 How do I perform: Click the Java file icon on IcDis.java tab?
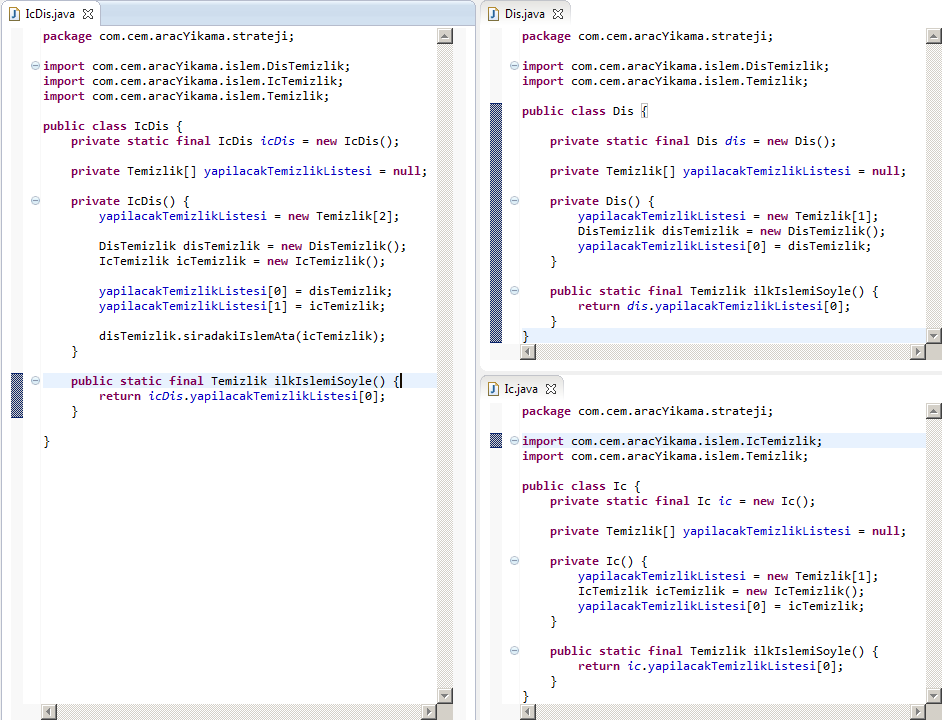point(14,15)
